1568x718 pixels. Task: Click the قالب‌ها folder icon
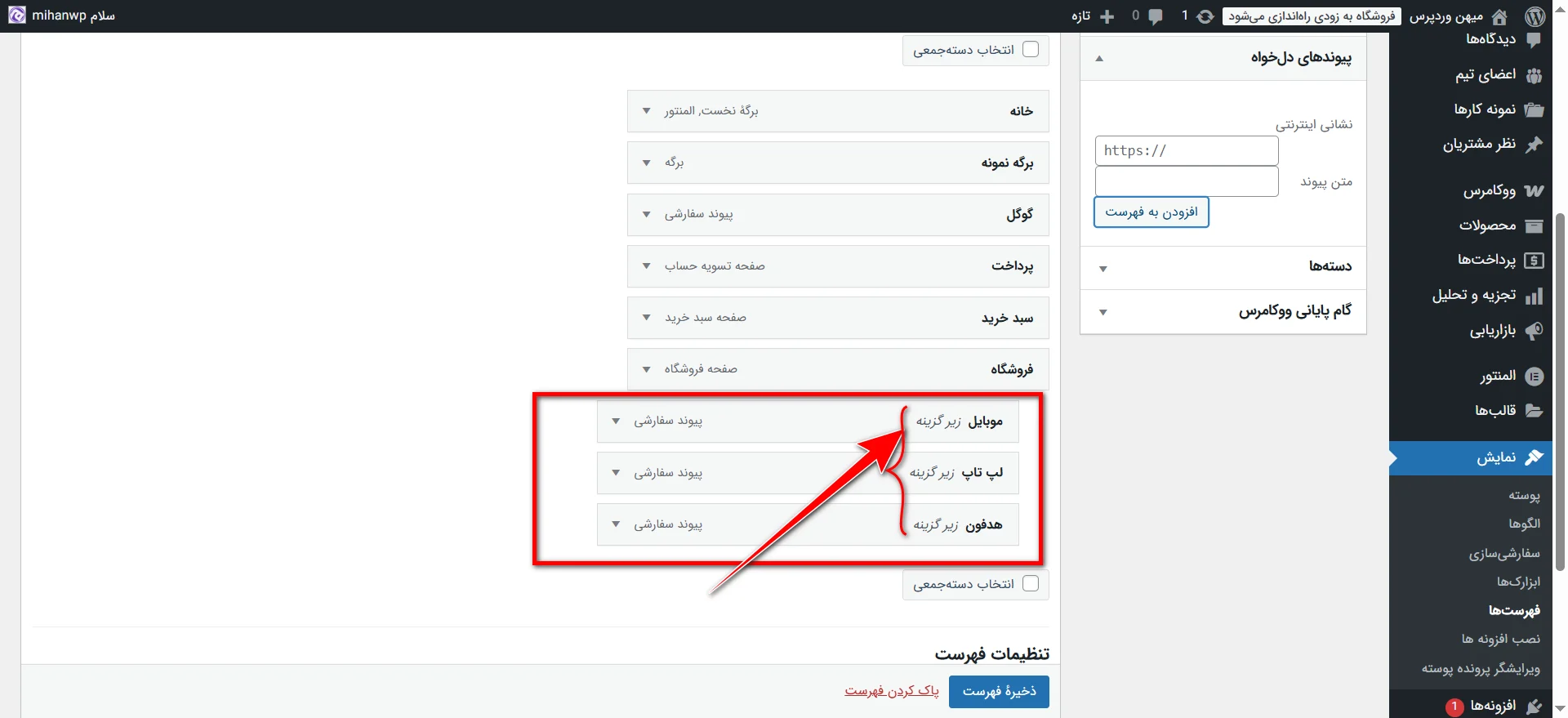click(x=1534, y=411)
